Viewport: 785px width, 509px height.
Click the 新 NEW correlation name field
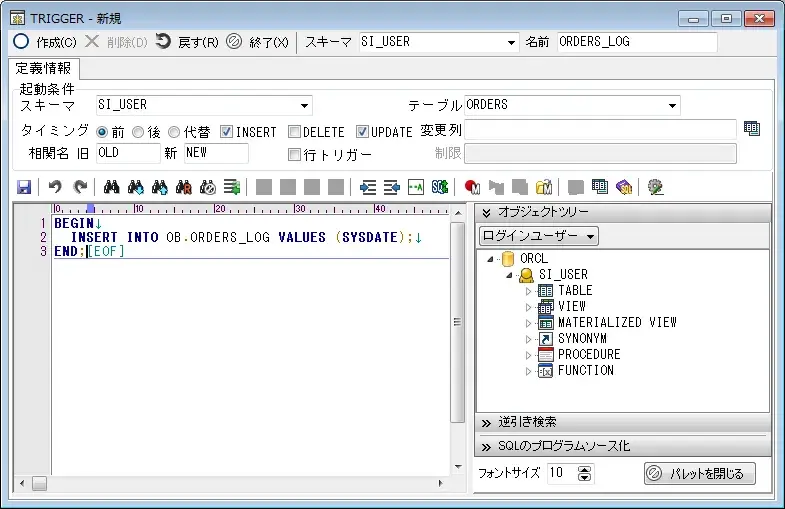[x=216, y=153]
